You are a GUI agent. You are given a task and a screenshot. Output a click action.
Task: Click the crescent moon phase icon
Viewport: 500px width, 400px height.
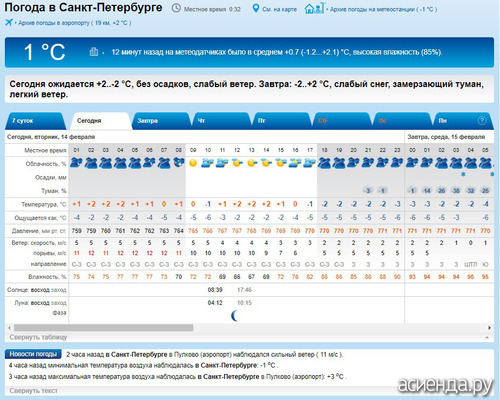point(235,315)
